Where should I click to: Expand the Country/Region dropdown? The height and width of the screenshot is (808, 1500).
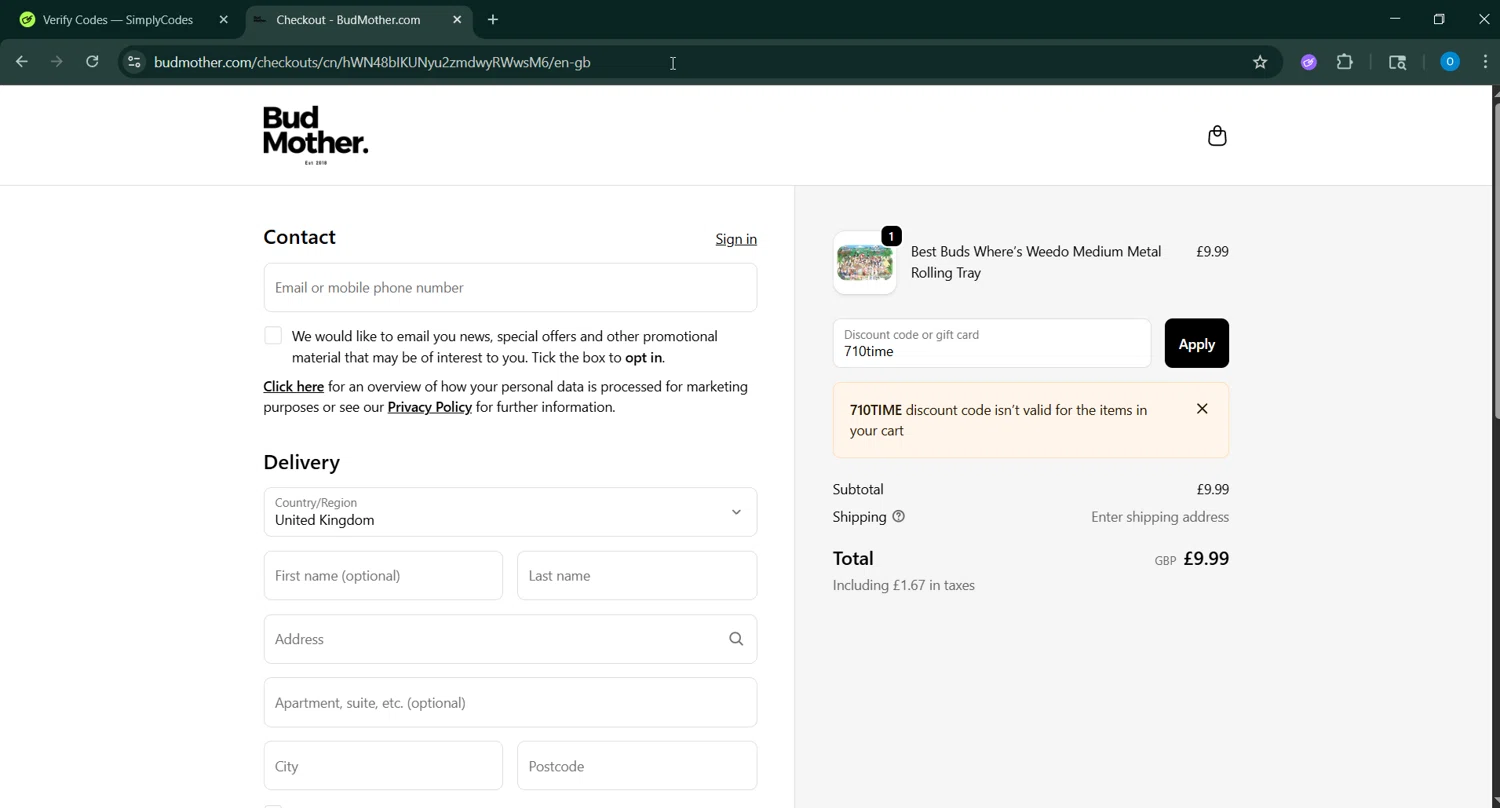510,512
